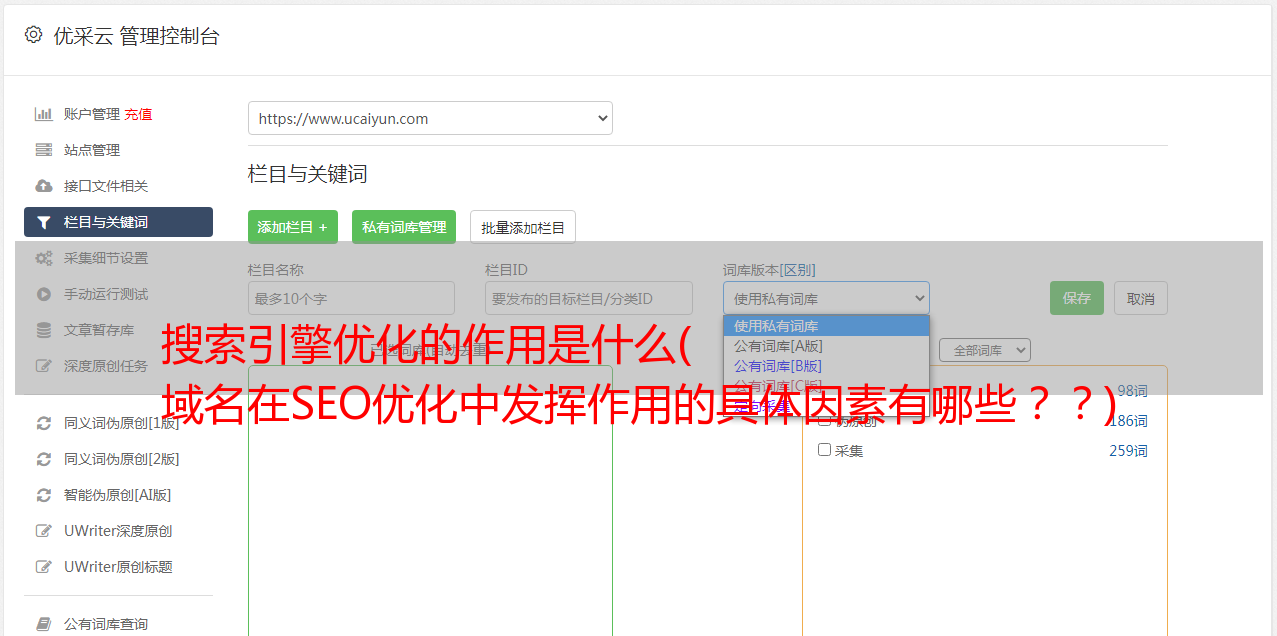Image resolution: width=1277 pixels, height=636 pixels.
Task: Click the 批量添加栏目 button
Action: (x=523, y=227)
